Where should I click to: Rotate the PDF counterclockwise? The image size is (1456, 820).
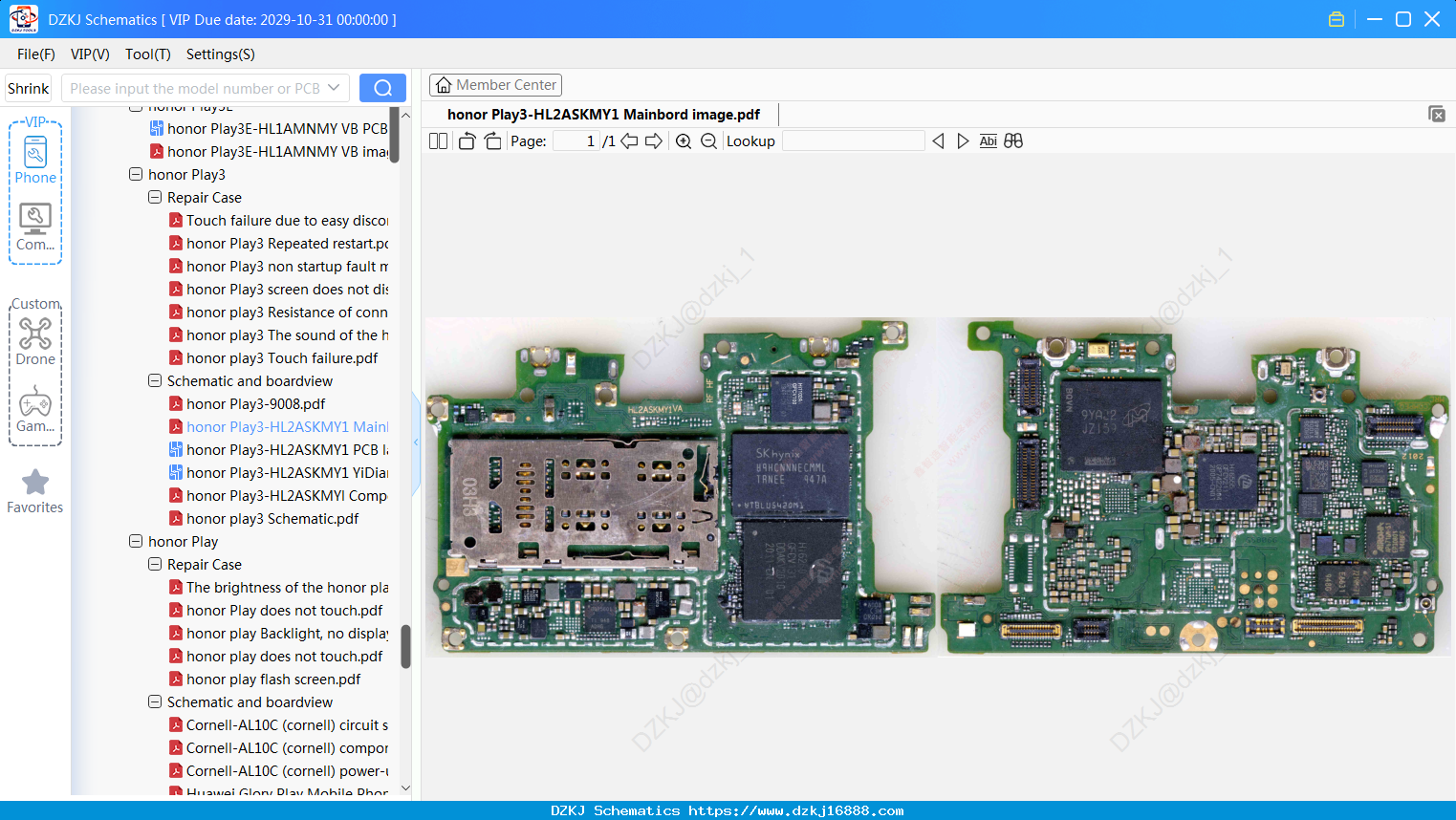click(467, 141)
